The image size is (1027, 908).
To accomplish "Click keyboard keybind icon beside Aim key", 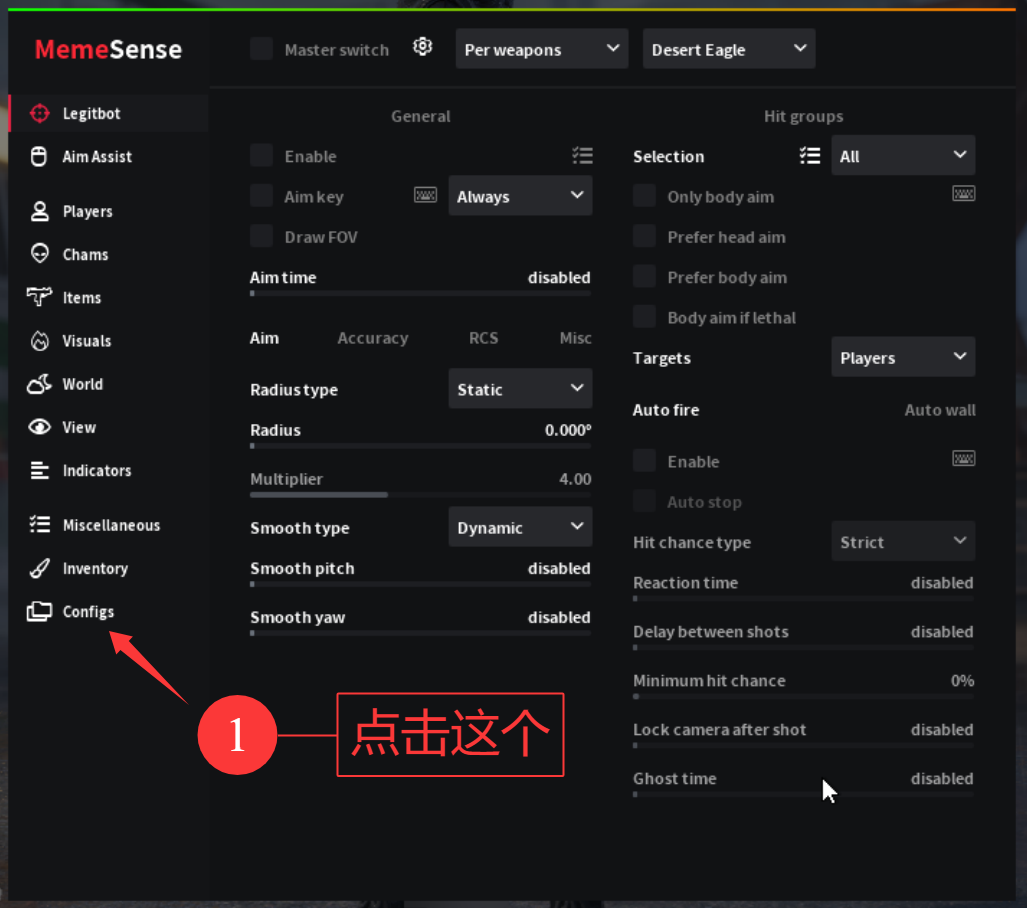I will point(425,196).
